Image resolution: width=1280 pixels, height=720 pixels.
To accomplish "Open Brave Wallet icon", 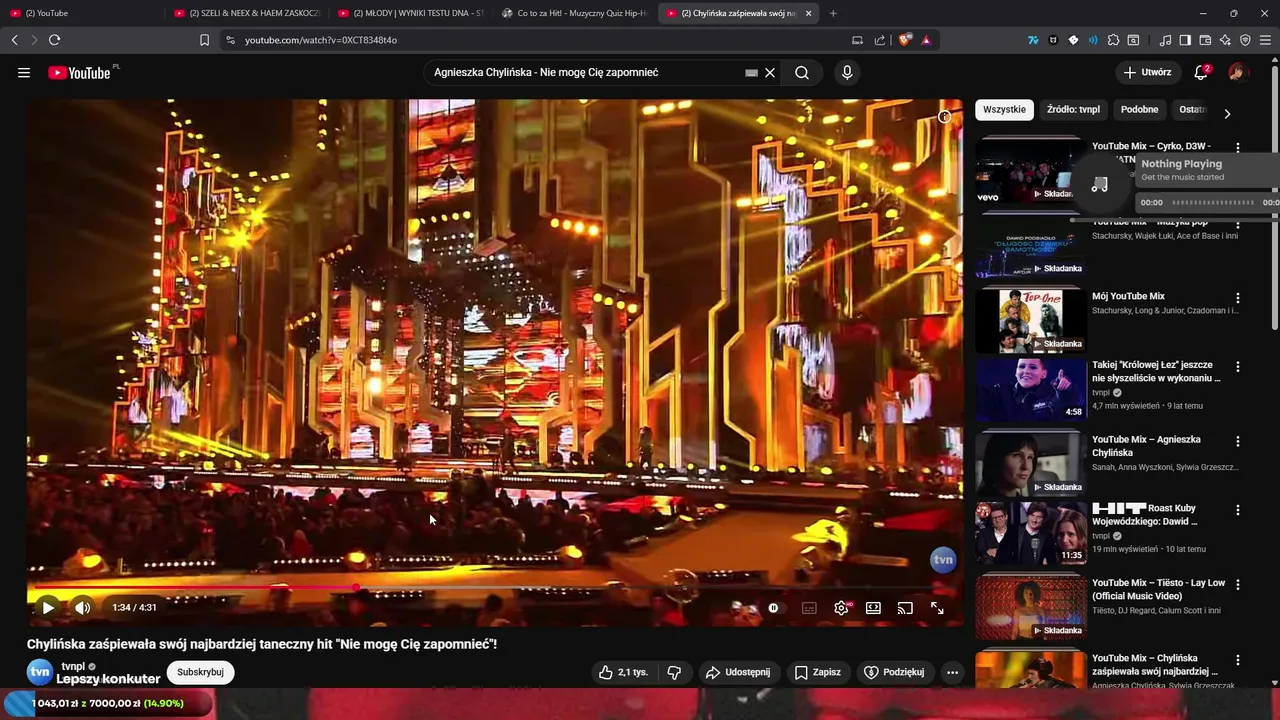I will [x=1205, y=40].
